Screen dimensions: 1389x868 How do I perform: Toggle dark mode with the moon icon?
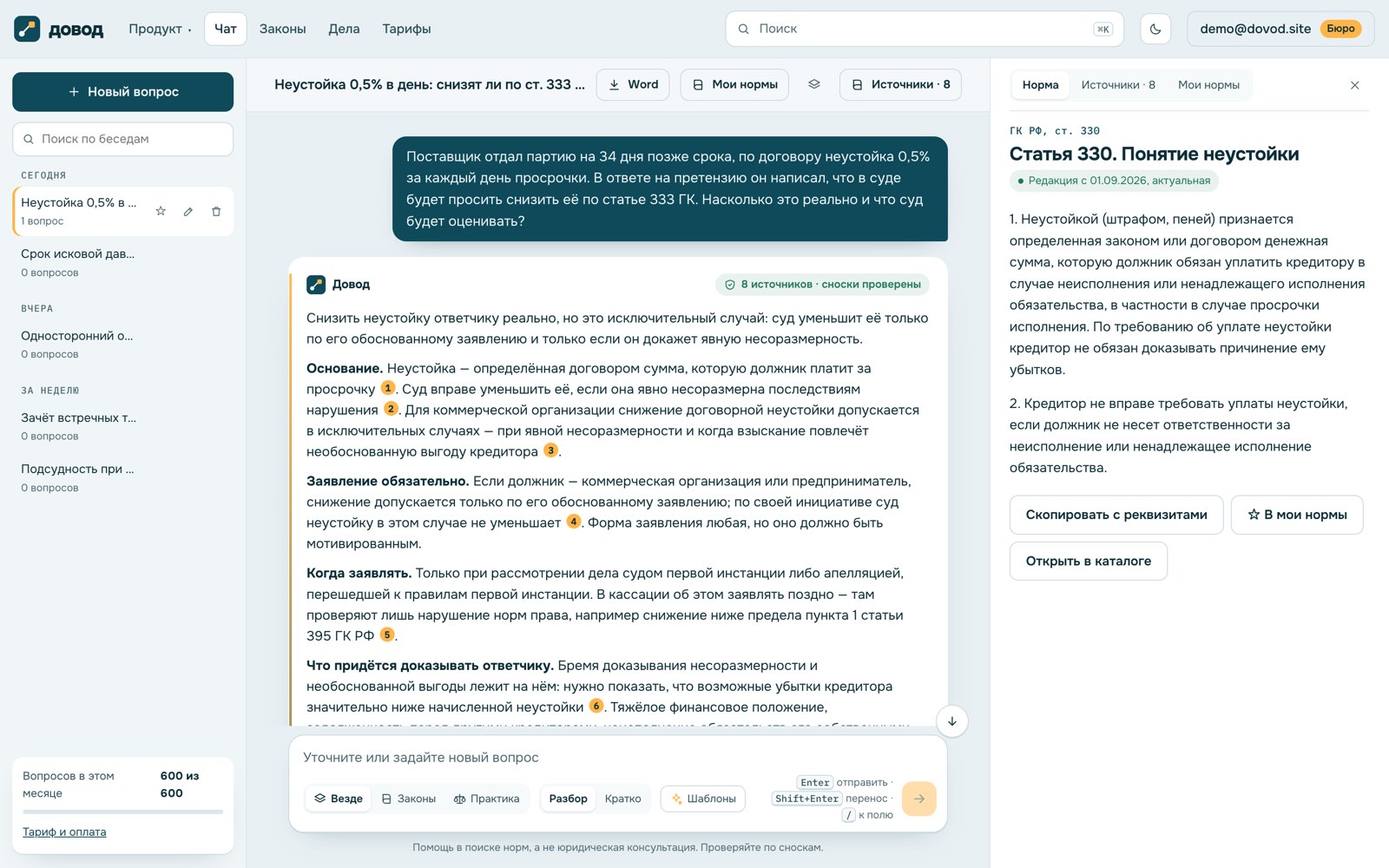click(x=1155, y=29)
